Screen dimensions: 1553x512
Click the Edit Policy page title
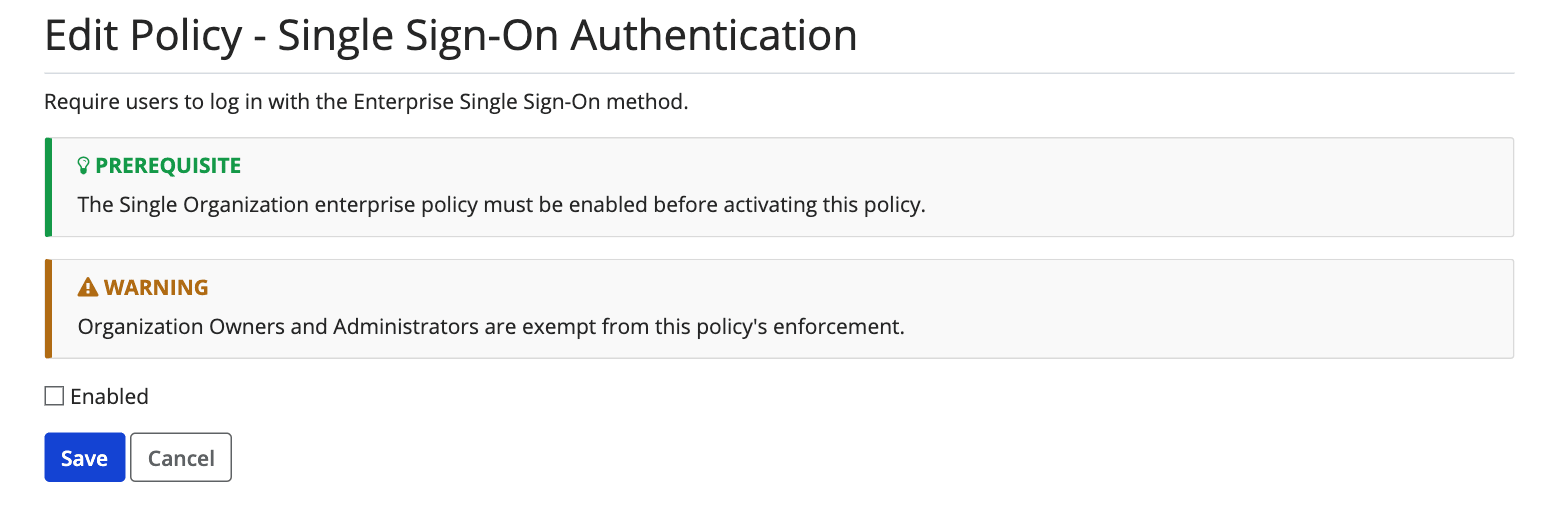click(451, 35)
